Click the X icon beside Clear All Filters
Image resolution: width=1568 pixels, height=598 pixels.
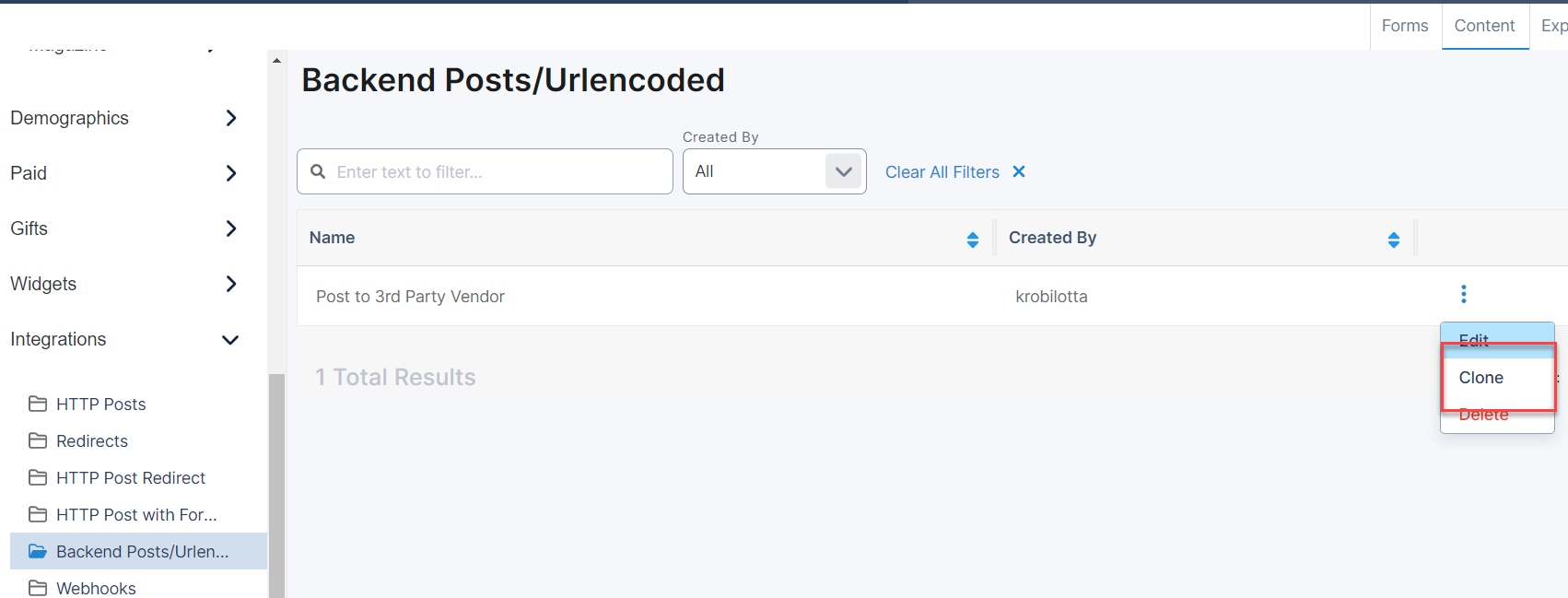1019,171
